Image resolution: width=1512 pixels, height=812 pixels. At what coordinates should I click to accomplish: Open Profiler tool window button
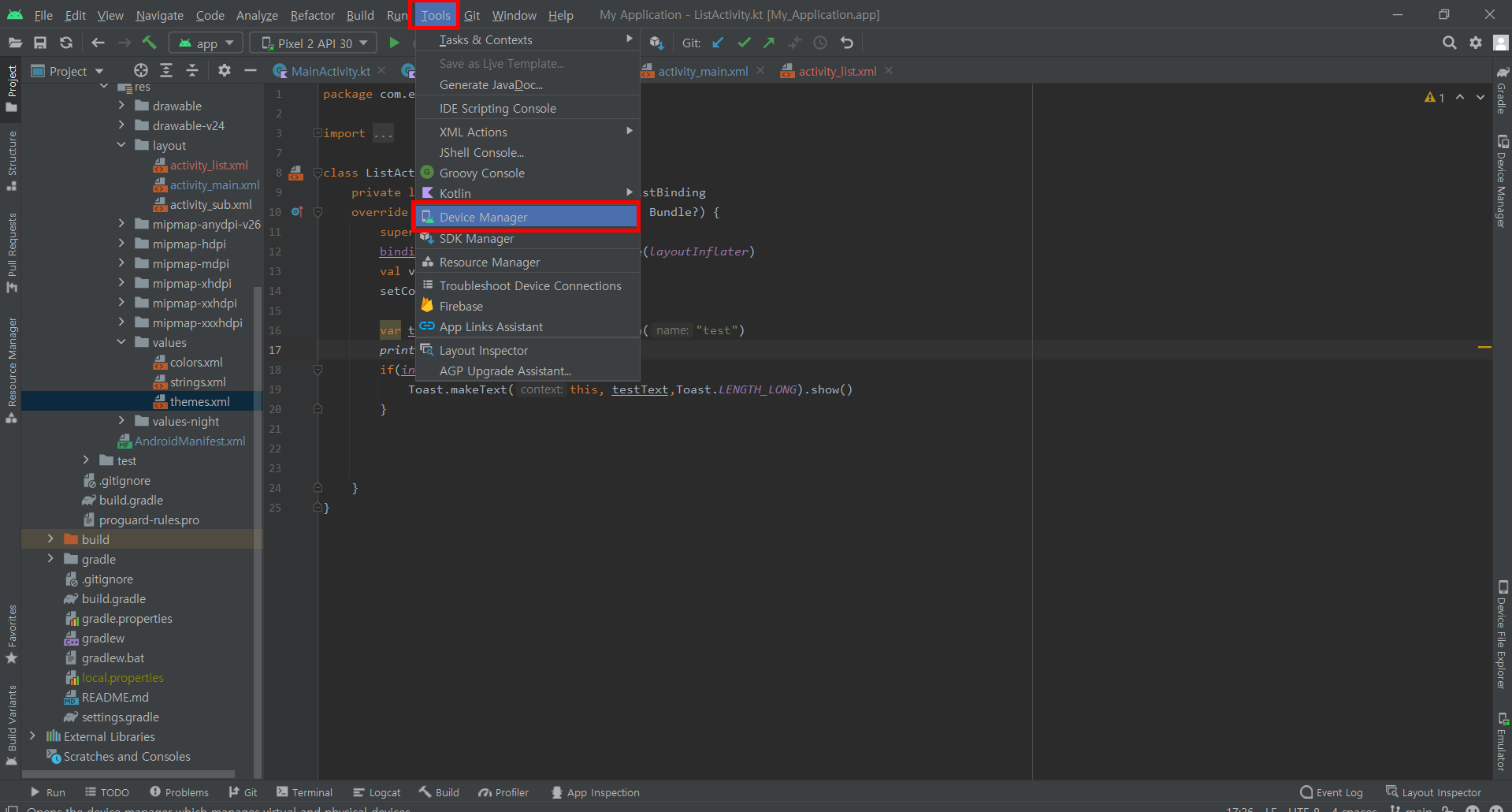coord(503,792)
